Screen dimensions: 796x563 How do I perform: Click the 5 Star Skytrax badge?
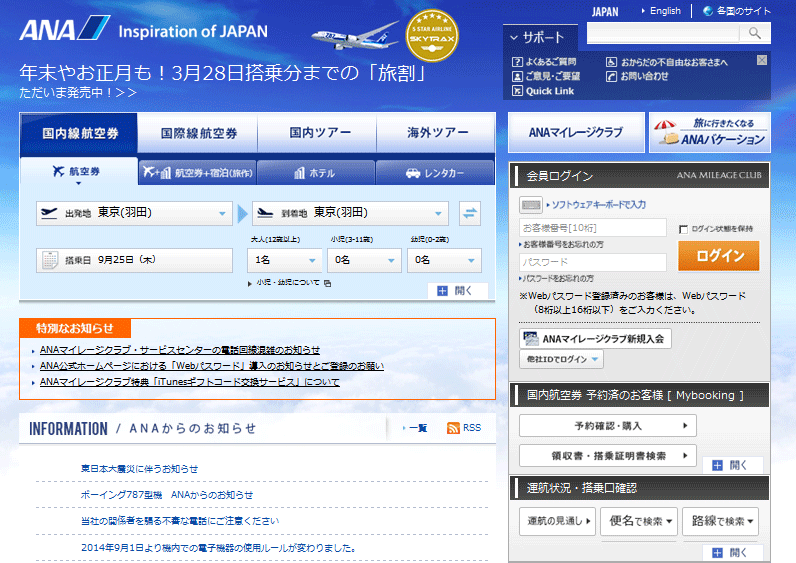(x=432, y=36)
